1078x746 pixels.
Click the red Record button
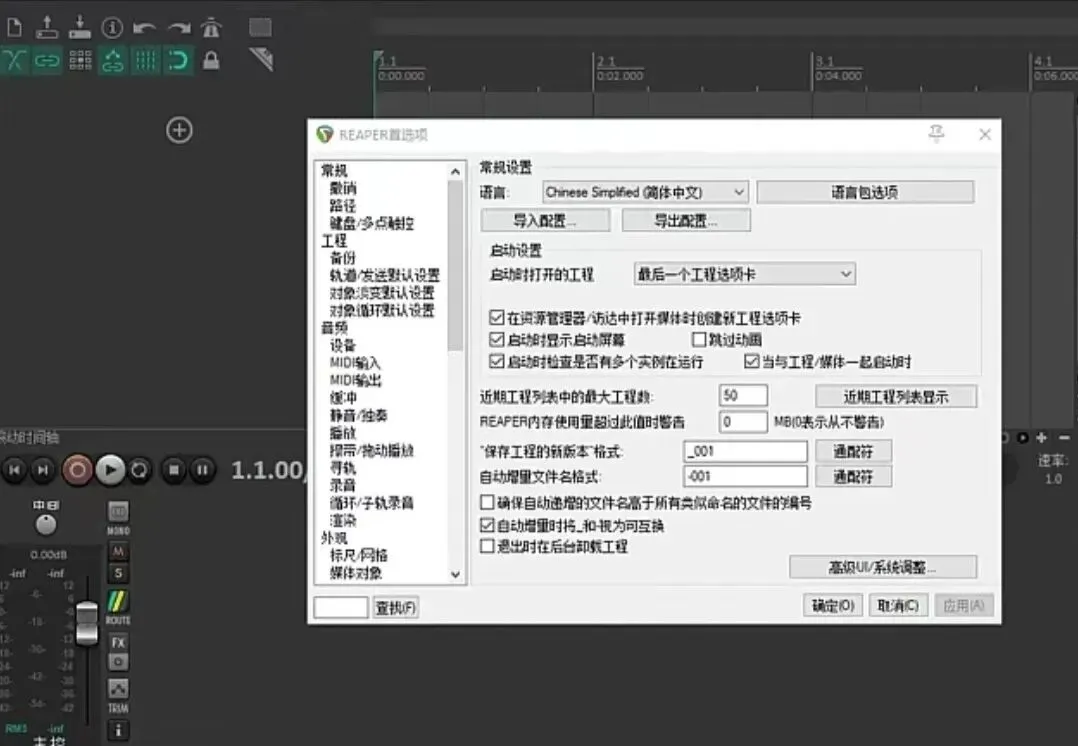(x=77, y=470)
